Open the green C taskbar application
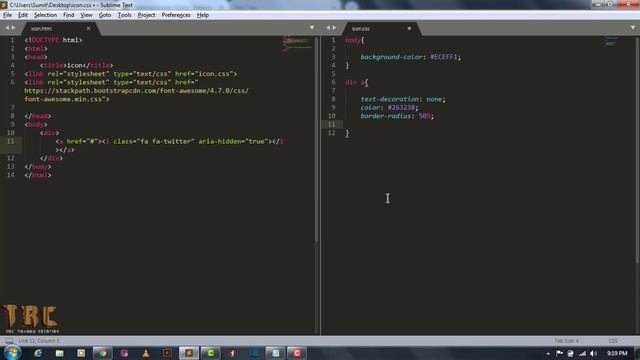This screenshot has width=640, height=360. coord(210,353)
